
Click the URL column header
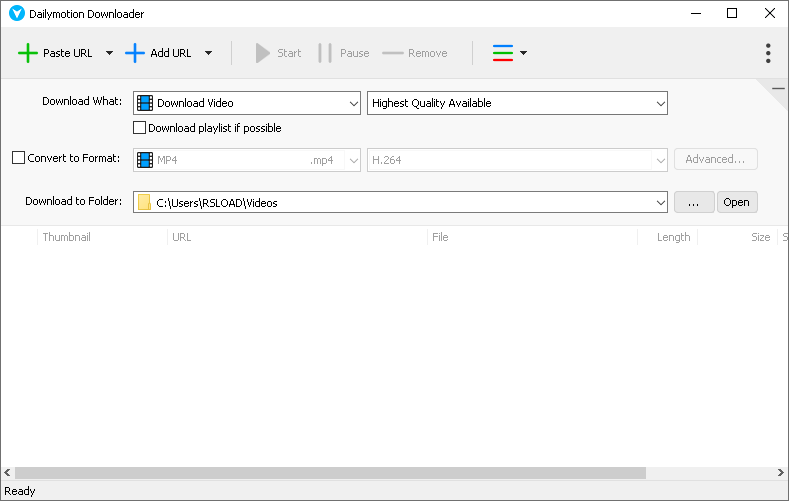click(297, 237)
